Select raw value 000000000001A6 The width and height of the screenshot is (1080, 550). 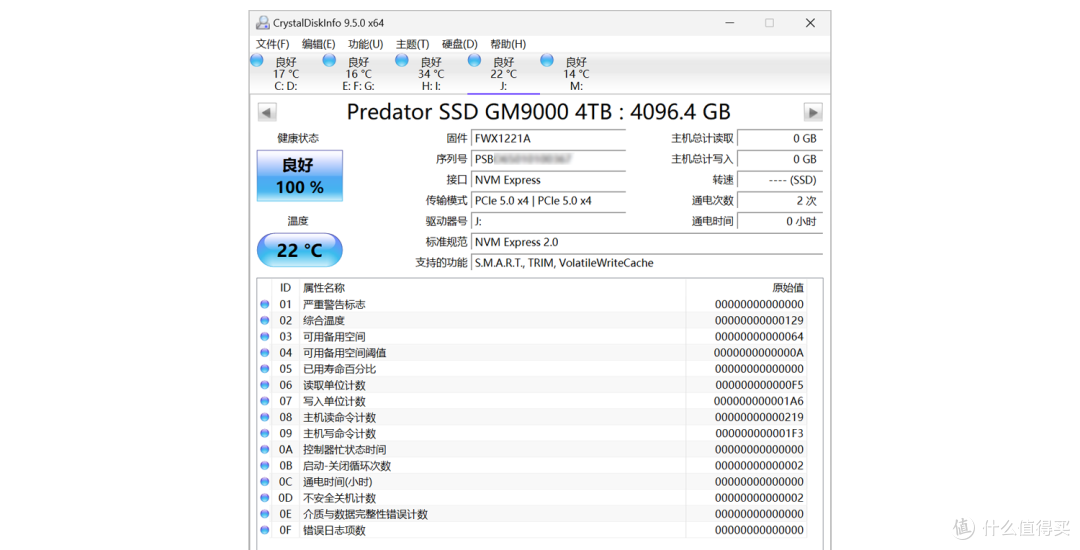759,401
